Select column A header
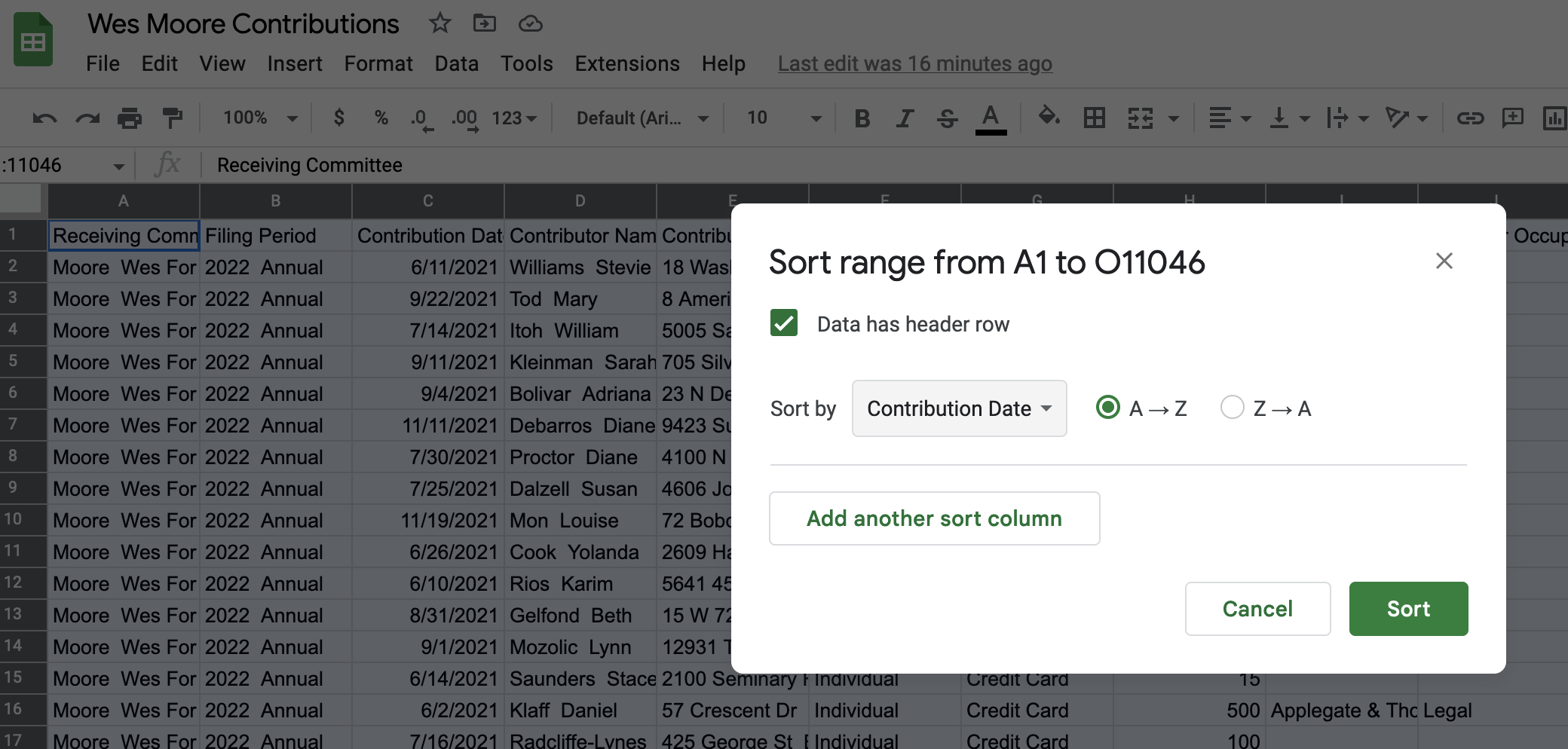 124,201
